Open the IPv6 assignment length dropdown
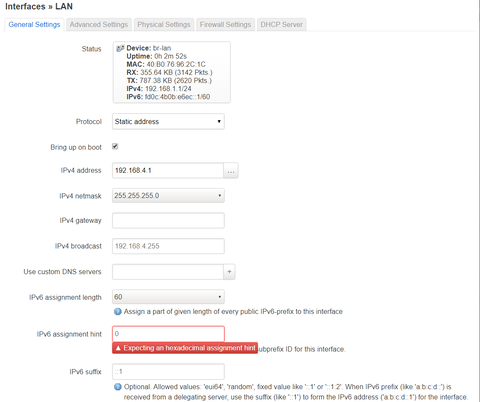 tap(168, 297)
